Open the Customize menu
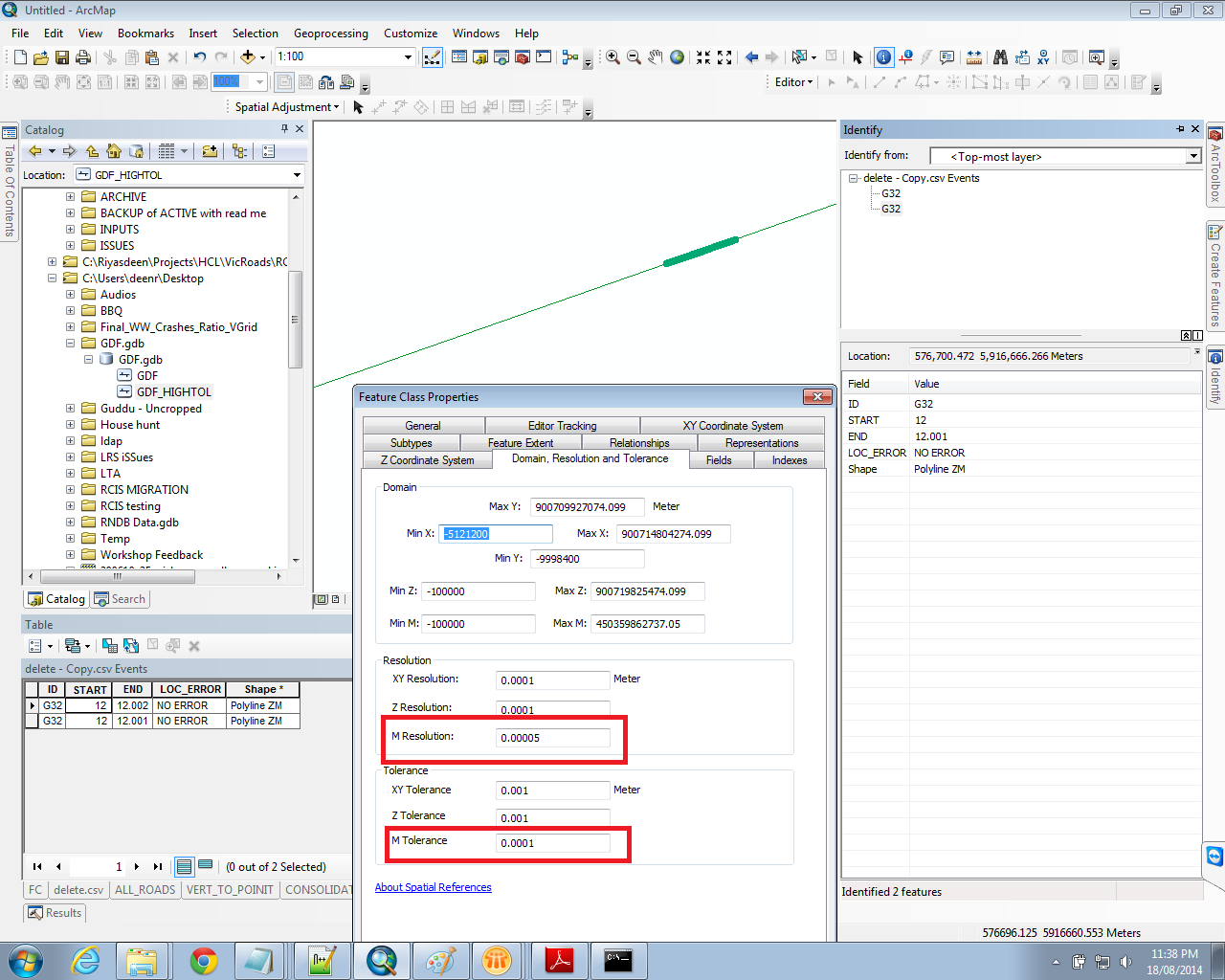This screenshot has width=1225, height=980. (411, 33)
